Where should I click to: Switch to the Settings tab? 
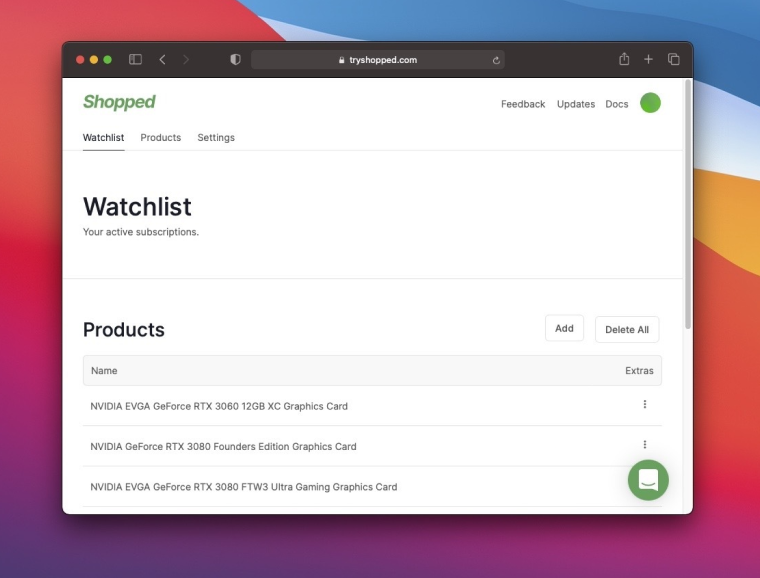point(216,138)
